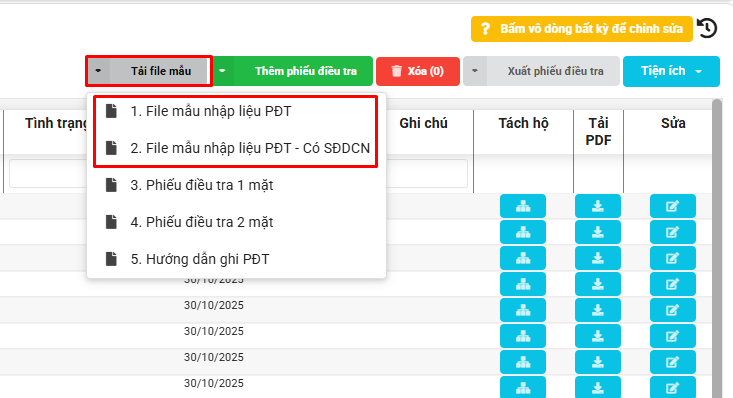Image resolution: width=733 pixels, height=398 pixels.
Task: Open 5. Hướng dẫn ghi PĐT
Action: pyautogui.click(x=236, y=259)
